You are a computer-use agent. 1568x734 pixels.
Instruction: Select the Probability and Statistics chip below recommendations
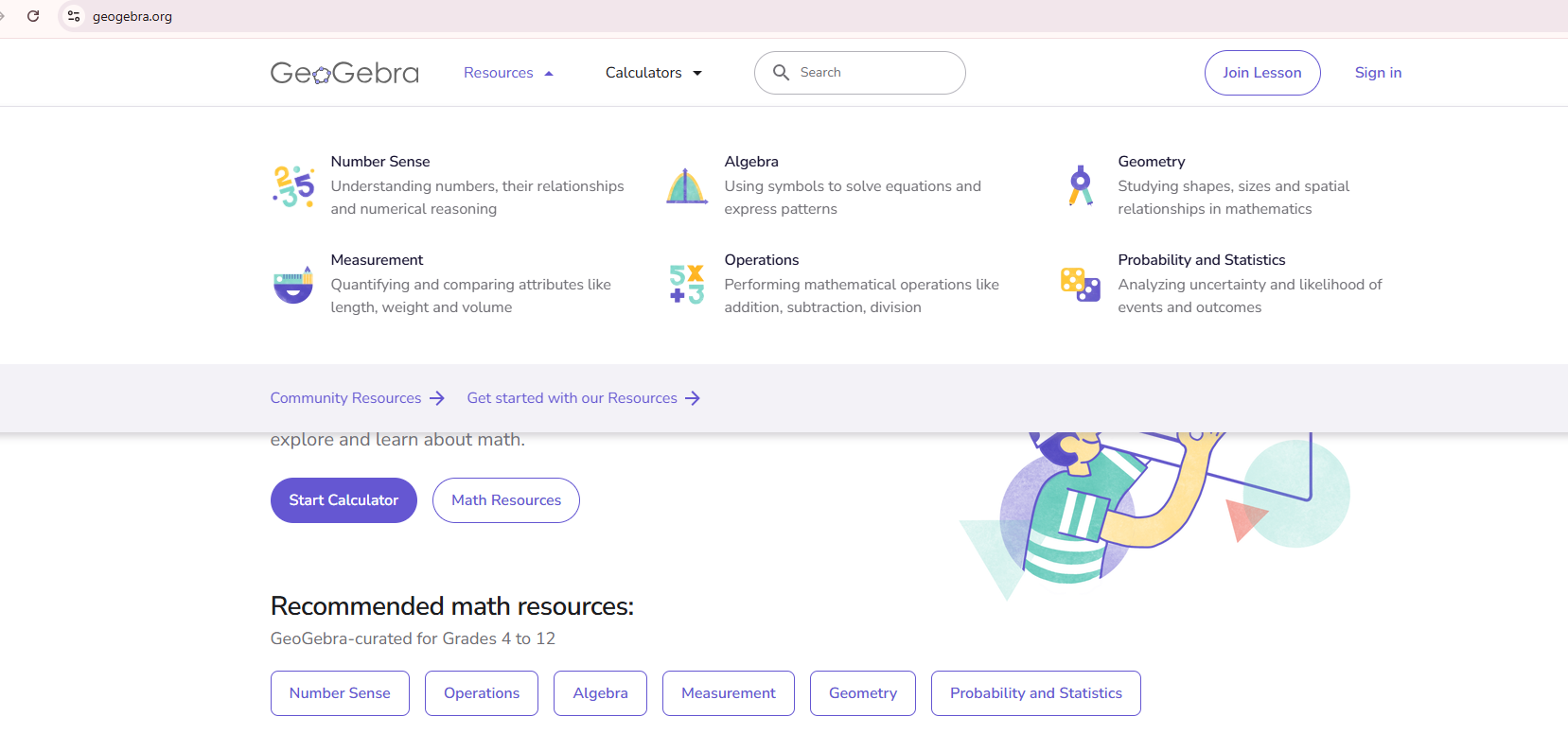pos(1035,693)
